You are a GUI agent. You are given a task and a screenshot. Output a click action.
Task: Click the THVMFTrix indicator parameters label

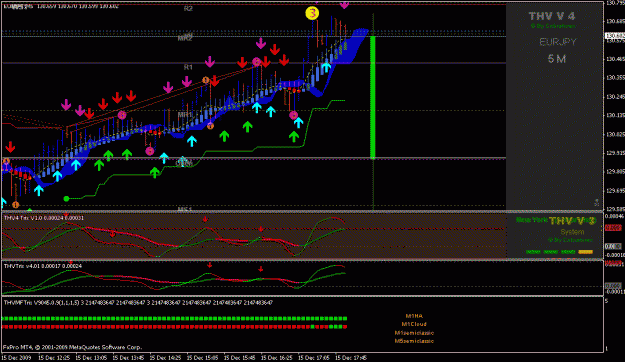click(138, 303)
